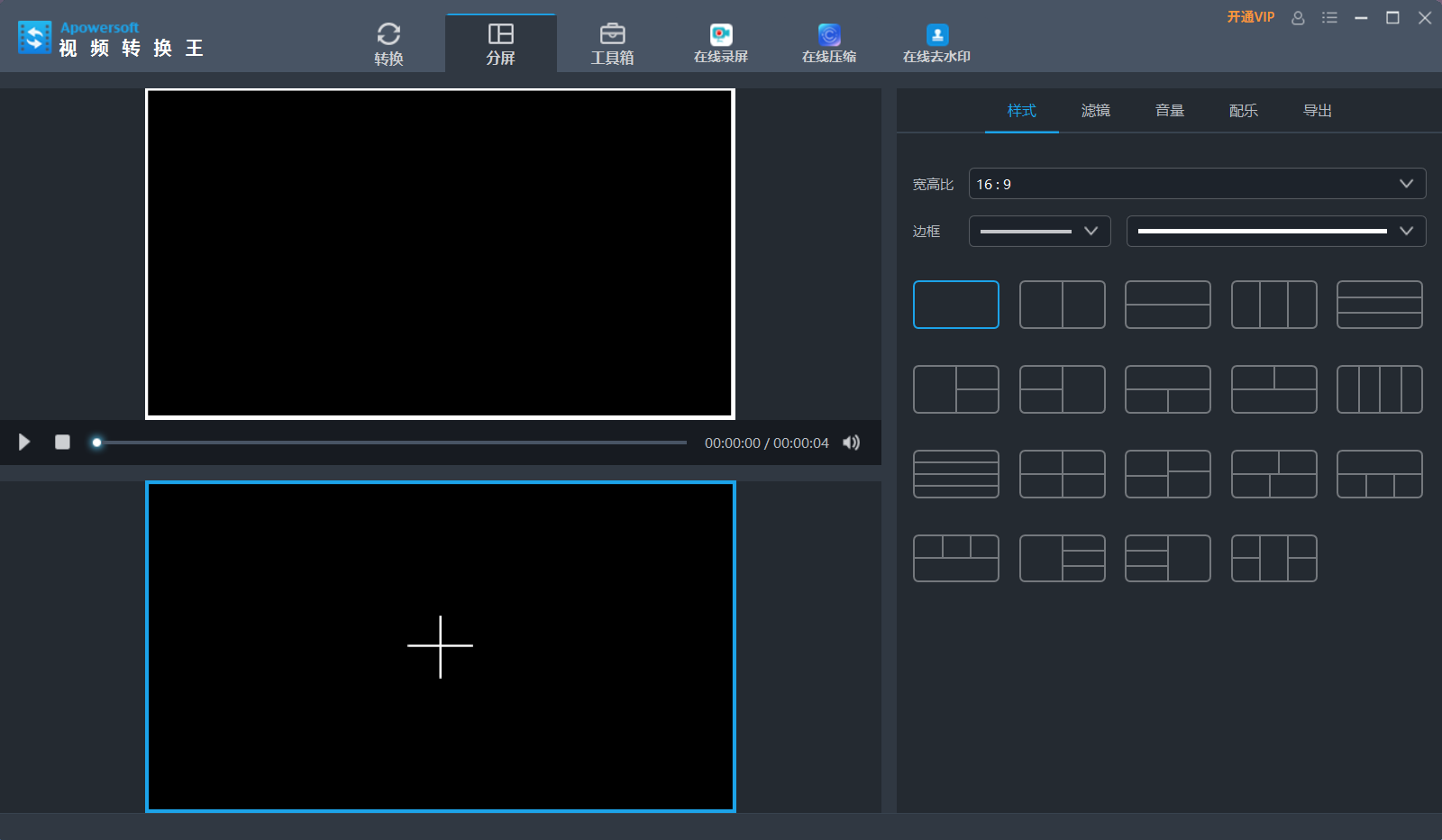Open the 转换 (Convert) section

(x=388, y=43)
